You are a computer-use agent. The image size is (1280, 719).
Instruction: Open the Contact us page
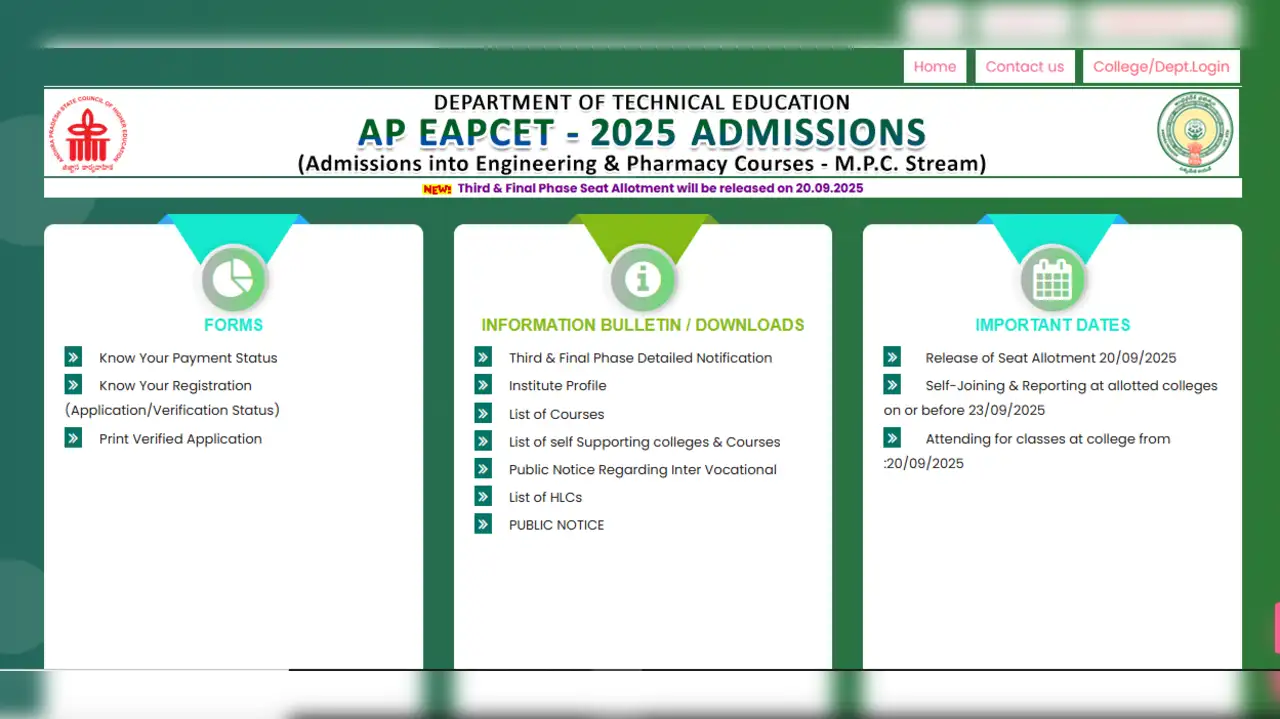click(1025, 67)
